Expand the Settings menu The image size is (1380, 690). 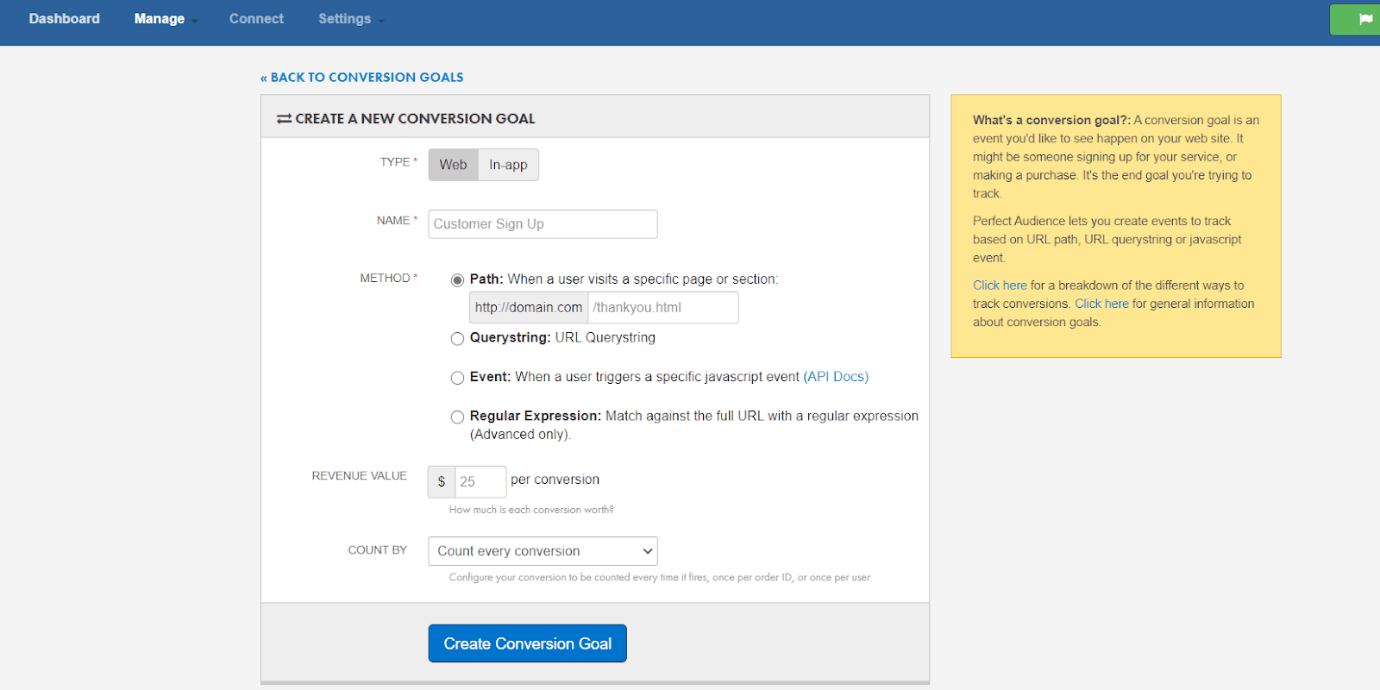click(x=351, y=19)
